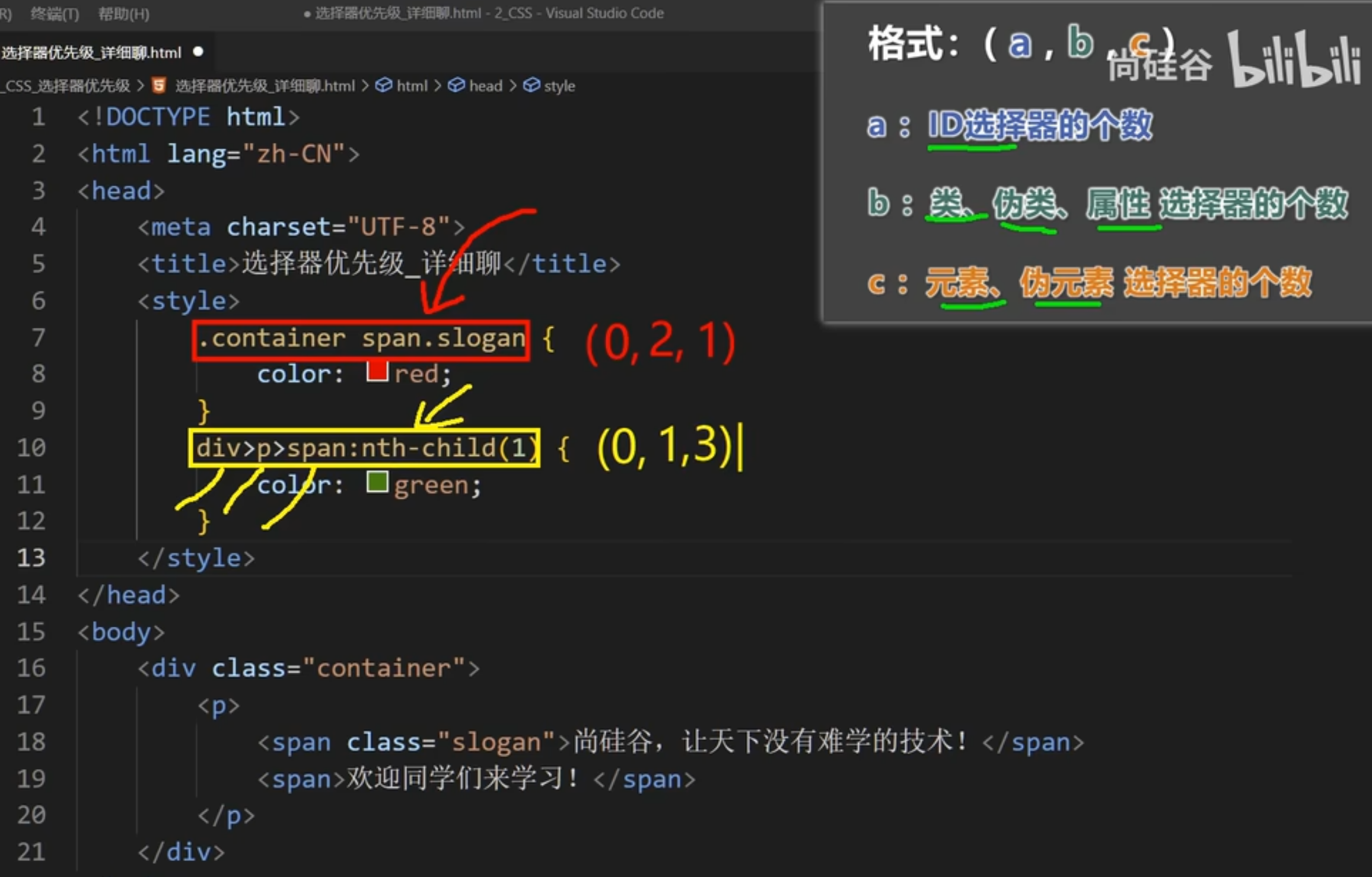This screenshot has height=877, width=1372.
Task: Click the unsaved dot on the editor tab
Action: click(x=199, y=52)
